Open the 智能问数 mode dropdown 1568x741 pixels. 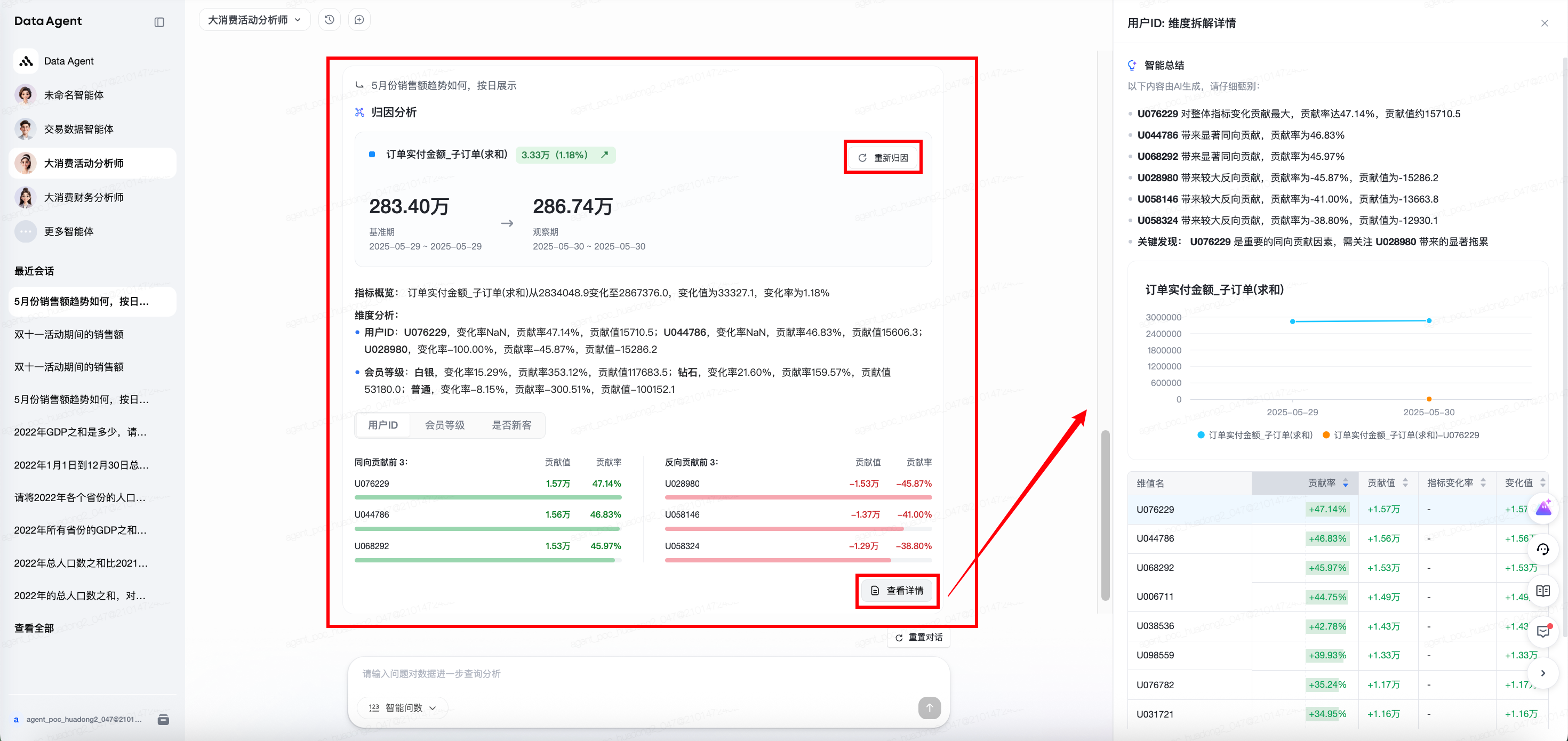(402, 707)
